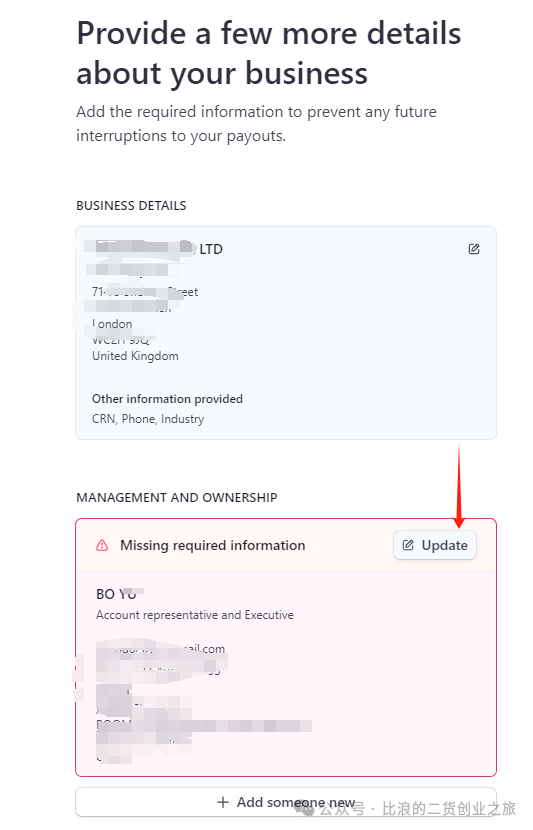
Task: Click the MANAGEMENT AND OWNERSHIP section heading
Action: 177,498
